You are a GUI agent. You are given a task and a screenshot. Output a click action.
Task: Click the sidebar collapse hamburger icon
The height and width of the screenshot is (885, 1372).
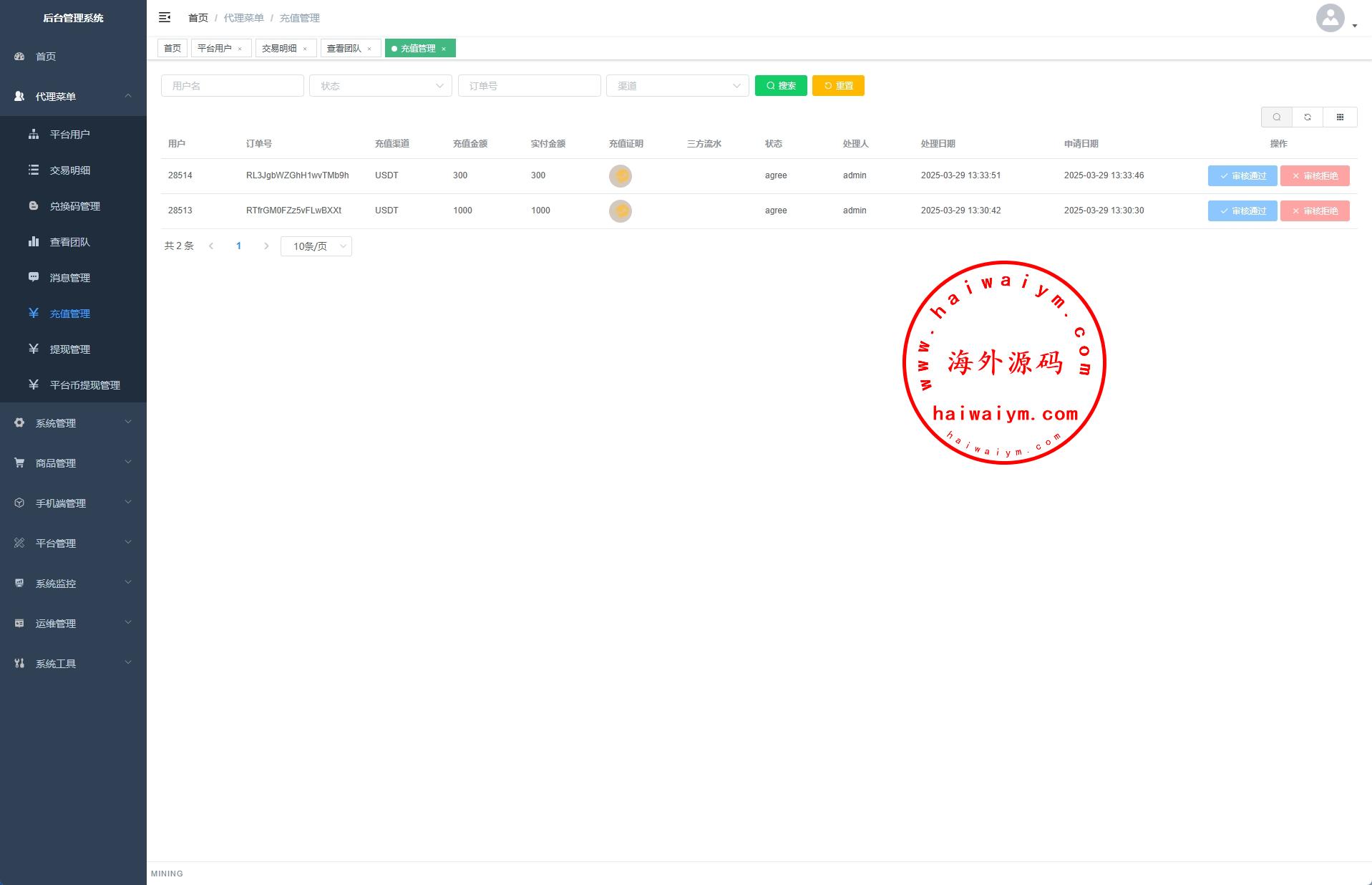(165, 17)
